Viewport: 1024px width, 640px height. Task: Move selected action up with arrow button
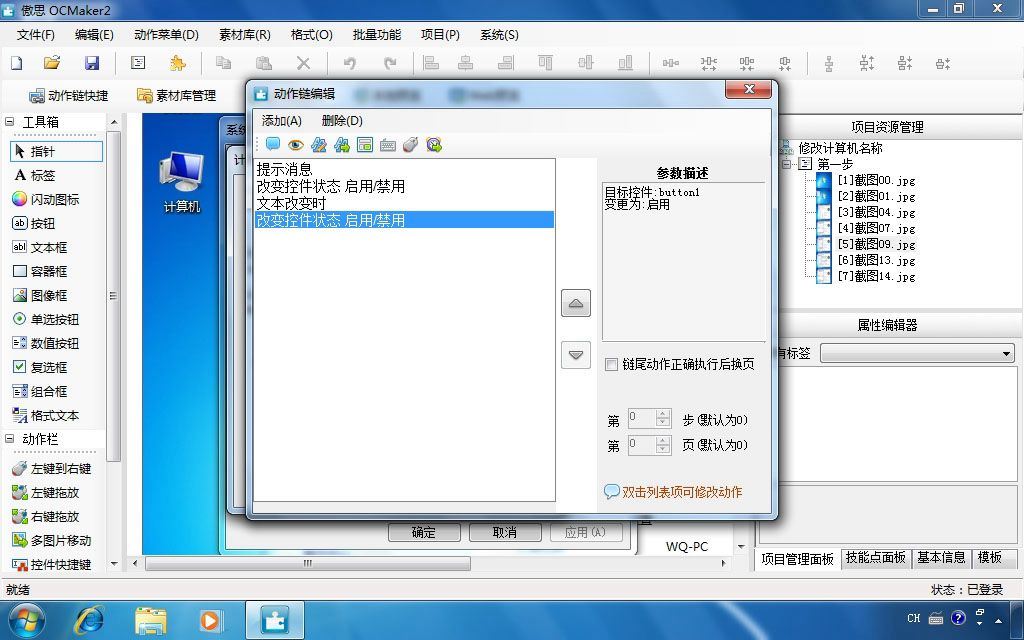[575, 303]
